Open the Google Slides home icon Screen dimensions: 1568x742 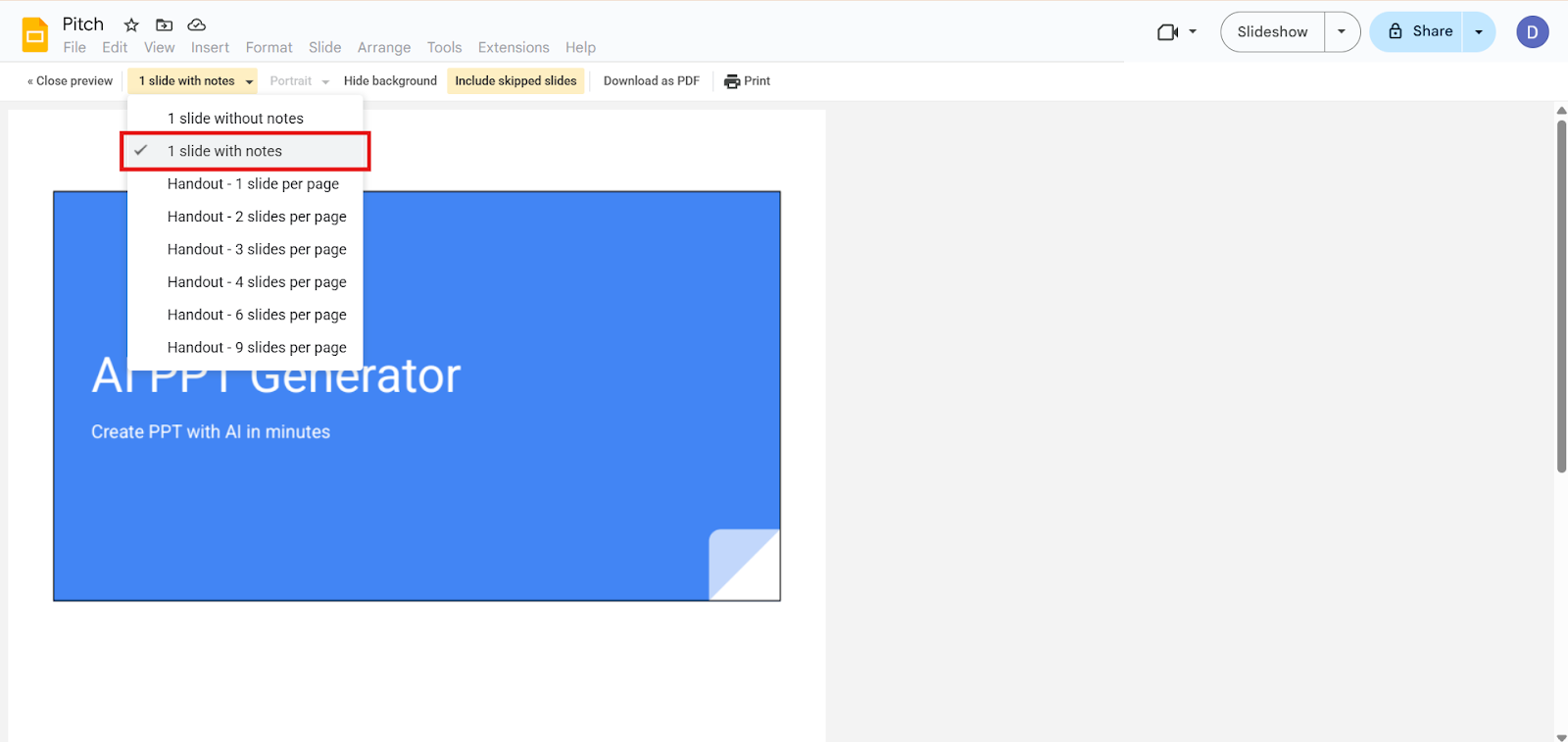click(x=35, y=35)
